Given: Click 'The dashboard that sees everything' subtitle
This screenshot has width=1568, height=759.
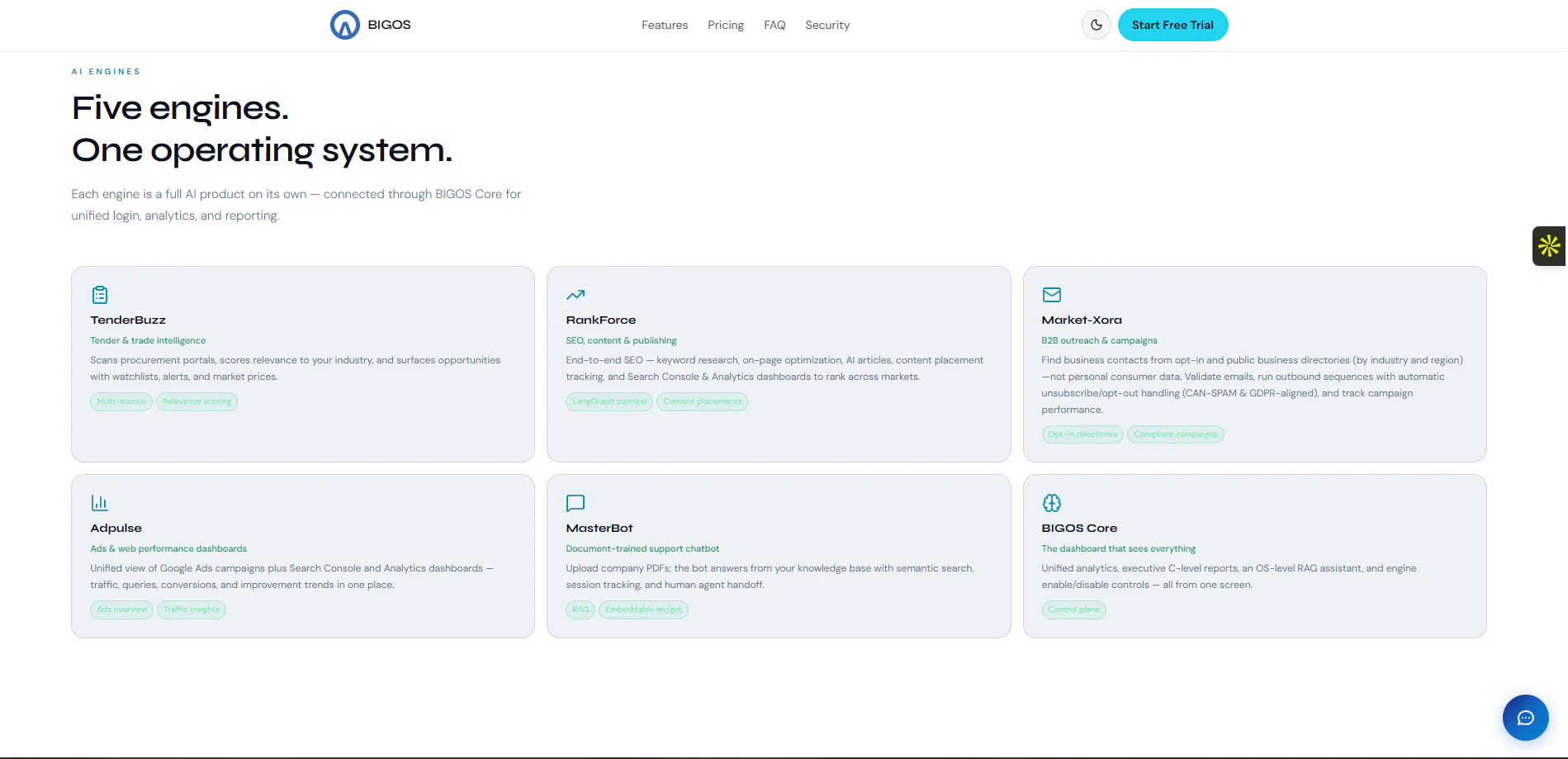Looking at the screenshot, I should 1118,548.
